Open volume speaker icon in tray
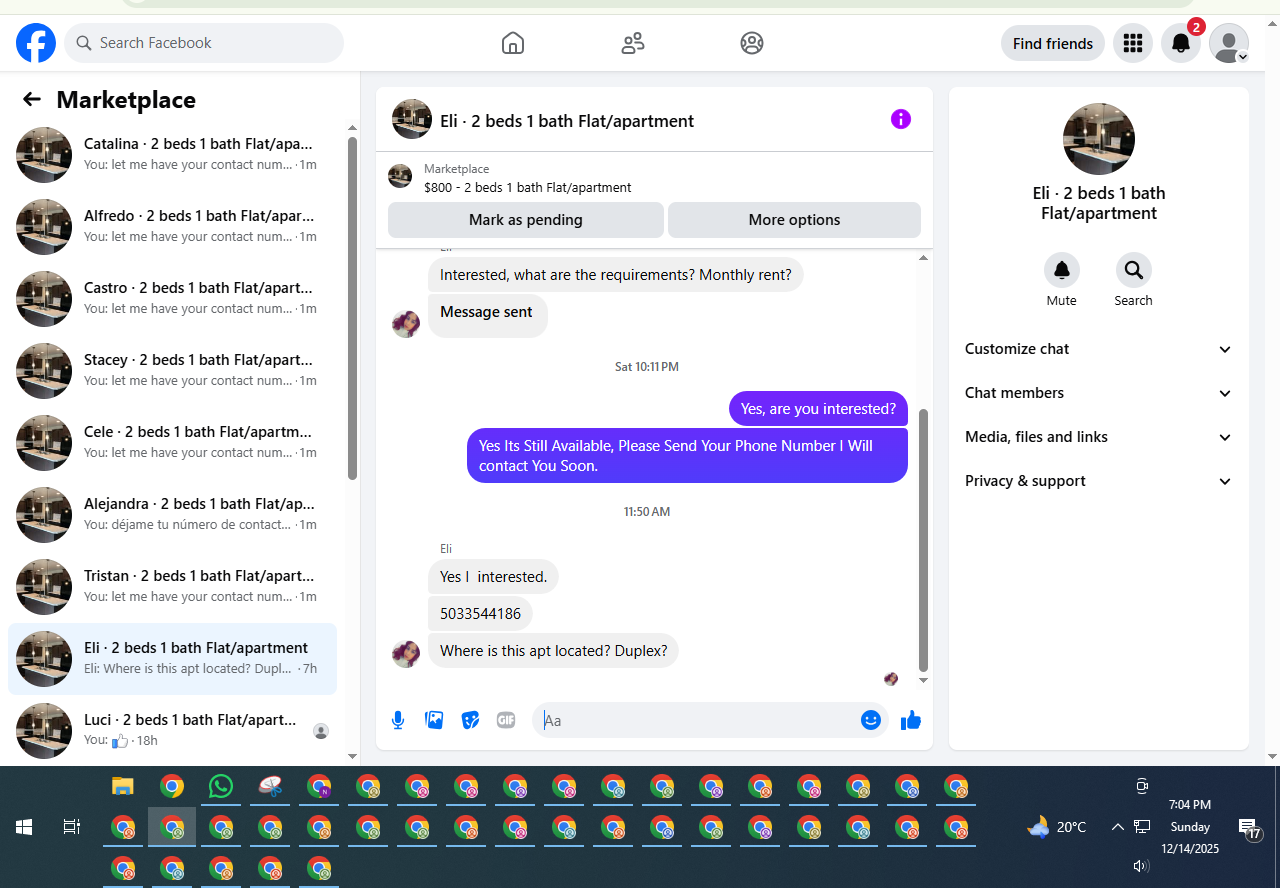Image resolution: width=1280 pixels, height=888 pixels. point(1141,866)
